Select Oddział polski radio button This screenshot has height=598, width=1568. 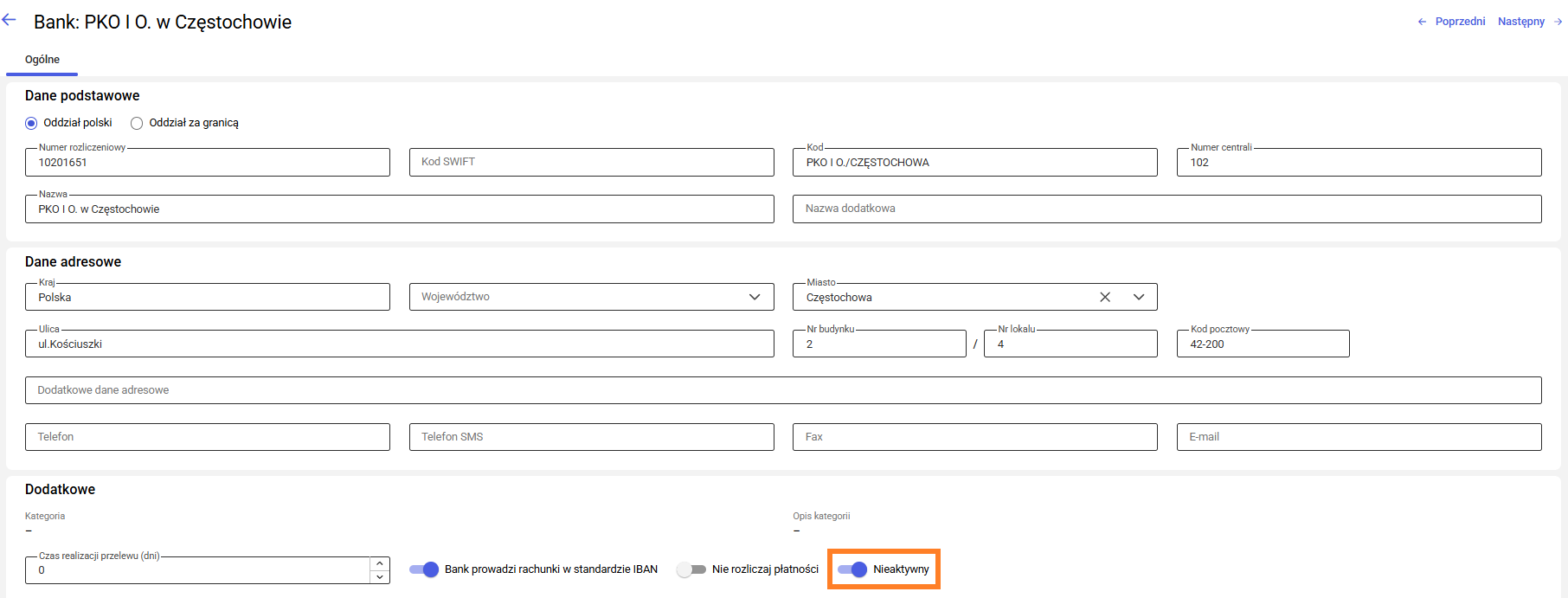[x=32, y=123]
